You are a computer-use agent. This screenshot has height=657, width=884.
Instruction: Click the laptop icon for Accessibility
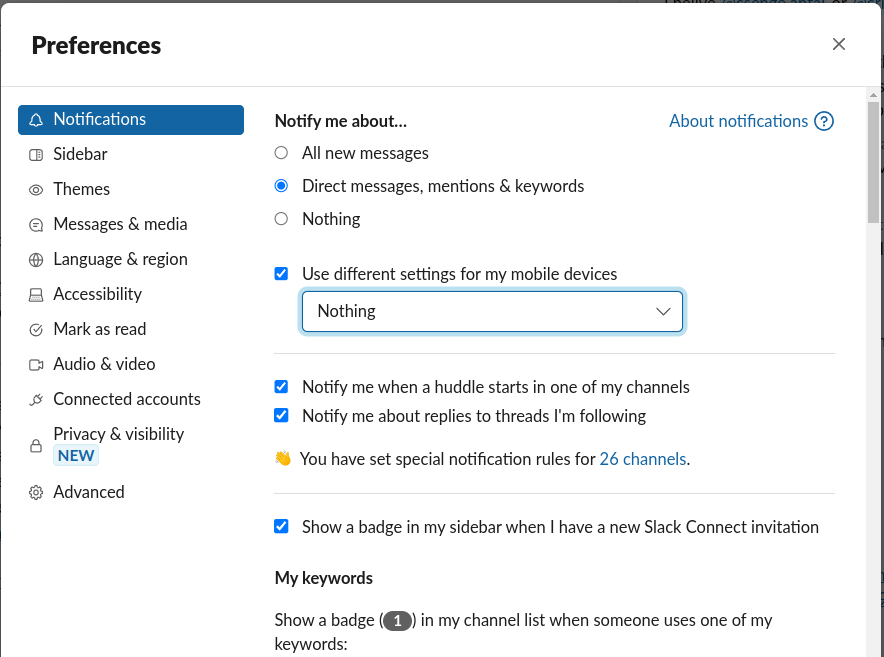tap(36, 294)
